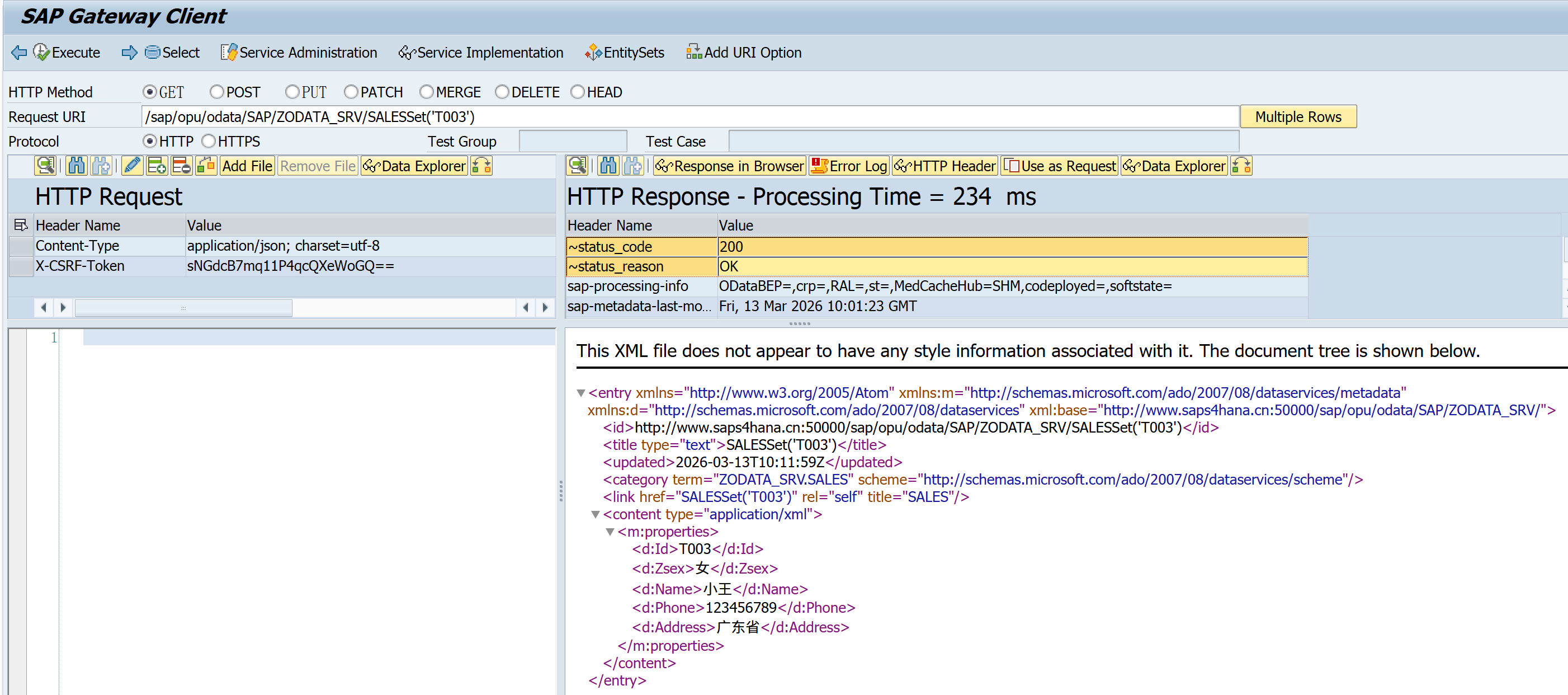Collapse the m:properties XML node
Image resolution: width=1568 pixels, height=695 pixels.
(x=610, y=532)
